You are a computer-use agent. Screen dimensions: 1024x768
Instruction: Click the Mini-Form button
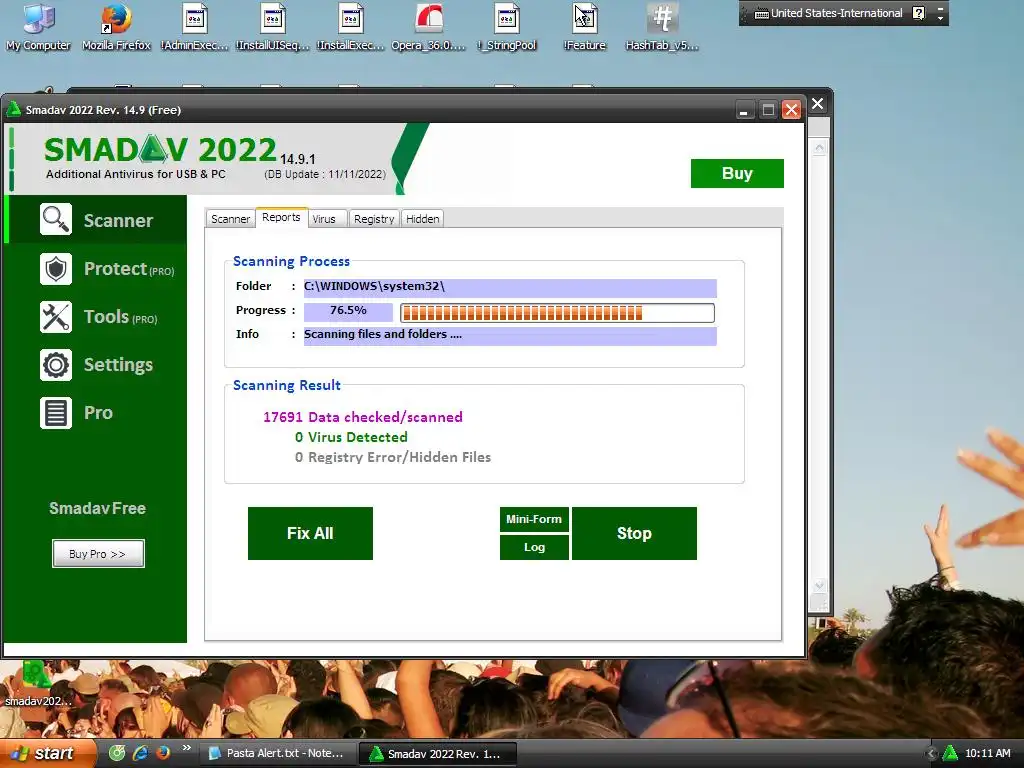pyautogui.click(x=534, y=519)
